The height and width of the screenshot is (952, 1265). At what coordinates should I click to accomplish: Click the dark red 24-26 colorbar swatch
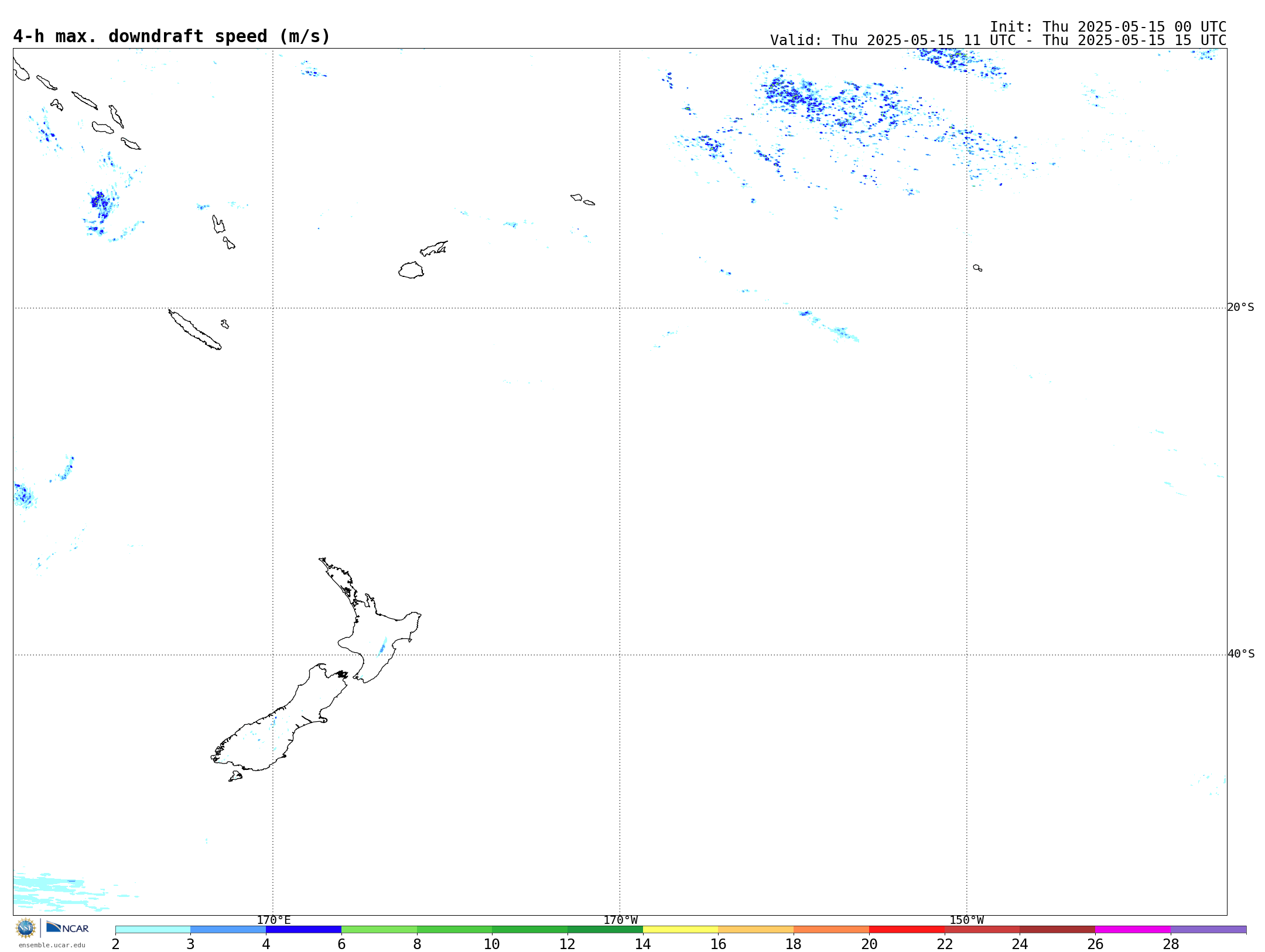1058,930
